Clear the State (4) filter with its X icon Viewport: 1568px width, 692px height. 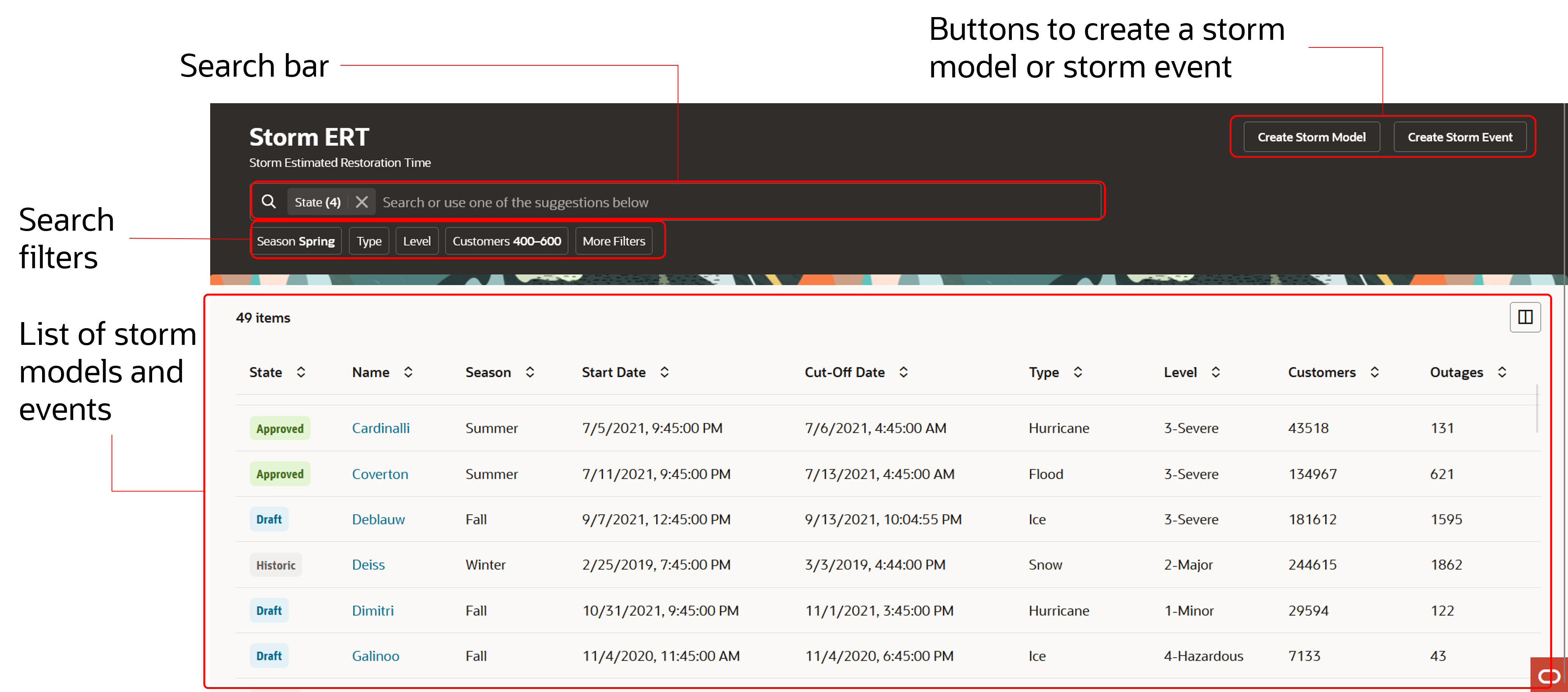[362, 201]
